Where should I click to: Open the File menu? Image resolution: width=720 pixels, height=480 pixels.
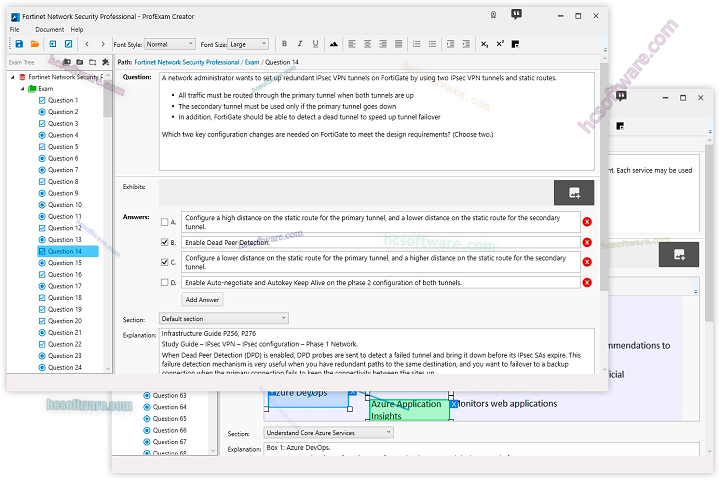(x=15, y=29)
